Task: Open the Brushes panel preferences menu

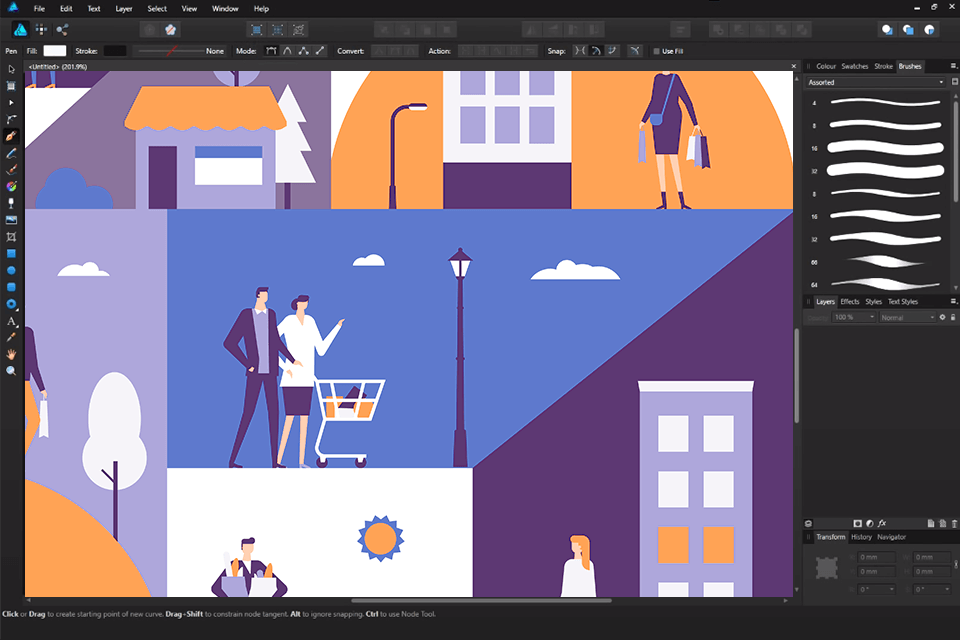Action: click(954, 66)
